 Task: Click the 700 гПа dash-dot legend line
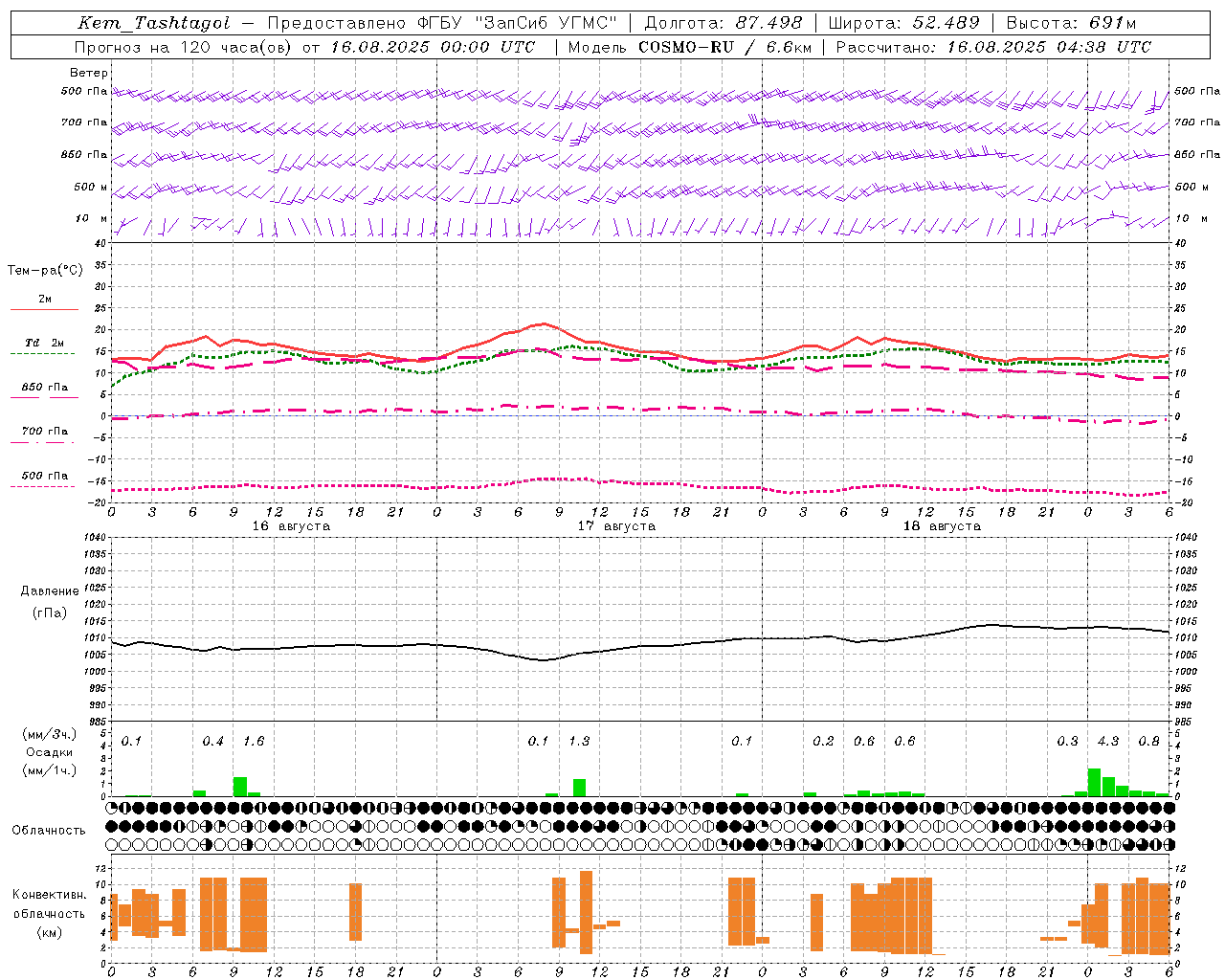43,442
